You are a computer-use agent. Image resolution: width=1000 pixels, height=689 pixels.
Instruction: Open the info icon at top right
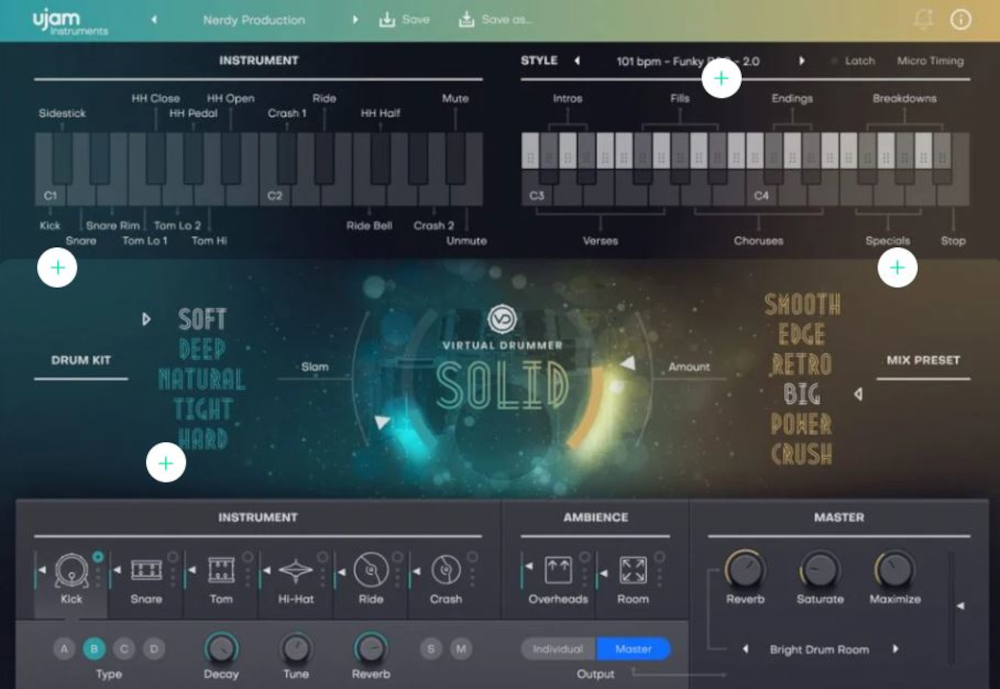tap(960, 20)
